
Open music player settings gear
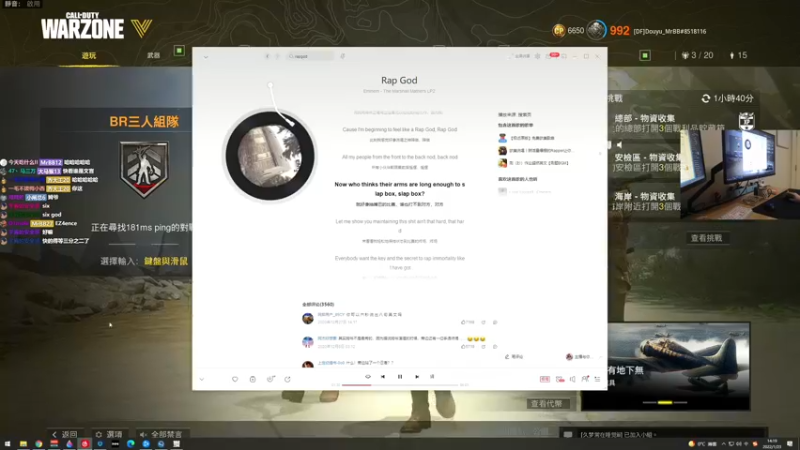coord(537,56)
